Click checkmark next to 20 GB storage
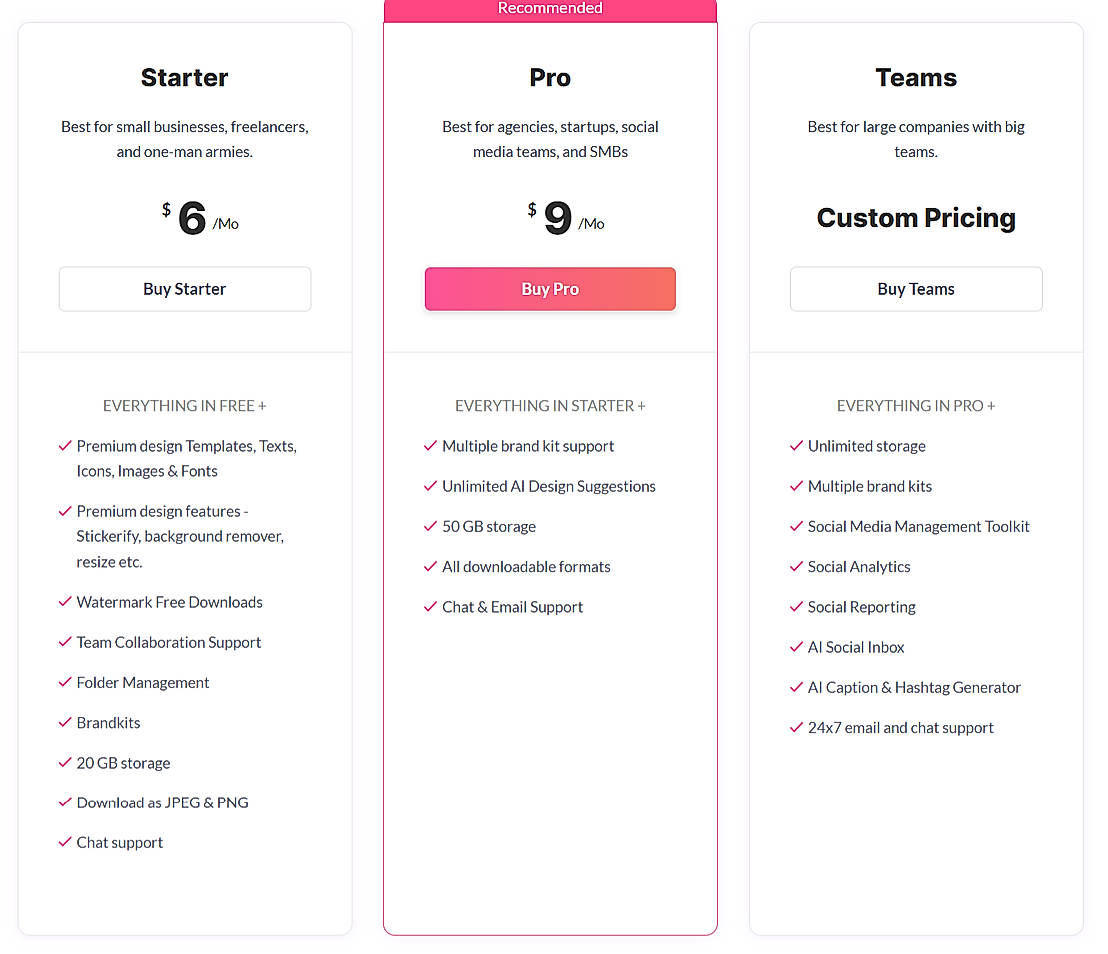 (65, 763)
